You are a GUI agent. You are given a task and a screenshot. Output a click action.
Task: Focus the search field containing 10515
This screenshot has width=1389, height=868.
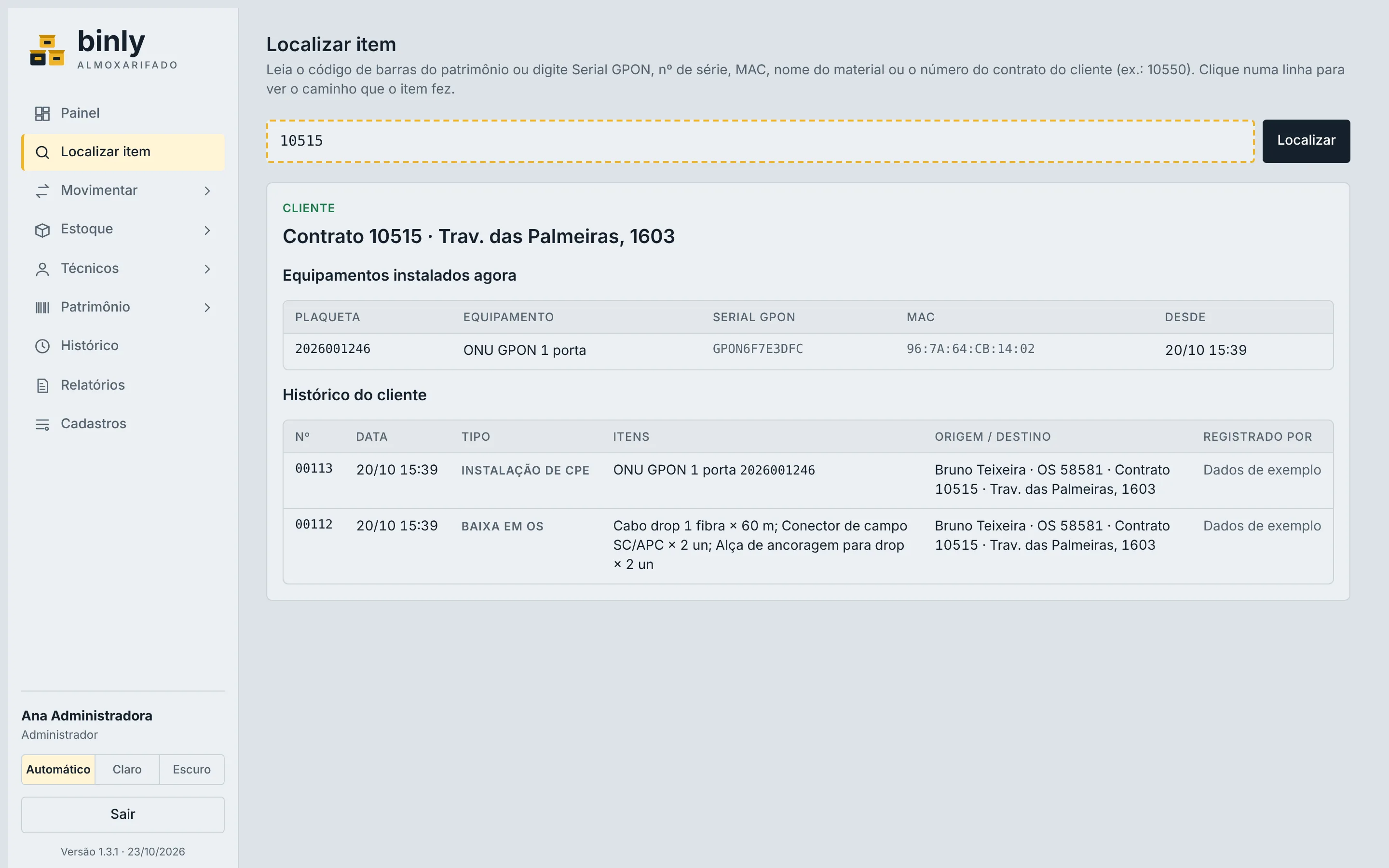(760, 141)
